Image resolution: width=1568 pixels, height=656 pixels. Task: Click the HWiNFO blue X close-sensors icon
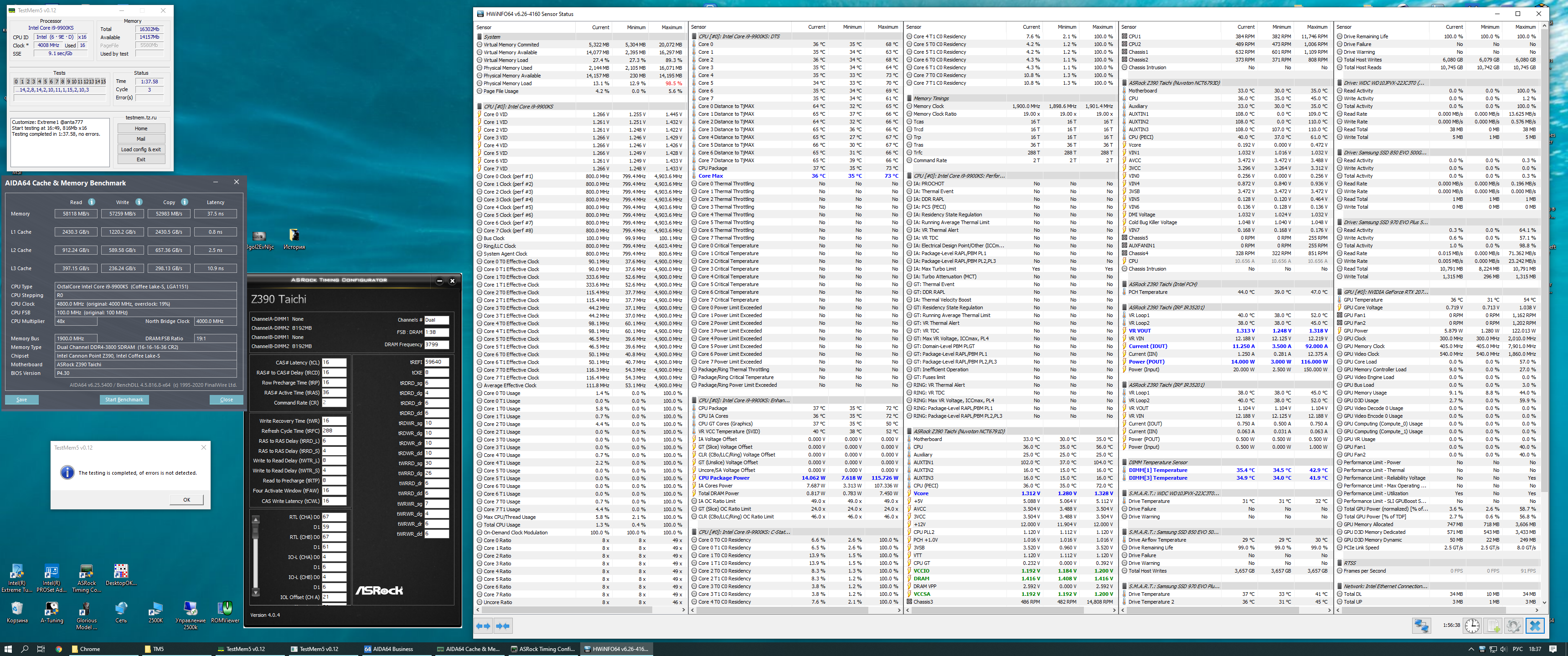coord(1535,625)
